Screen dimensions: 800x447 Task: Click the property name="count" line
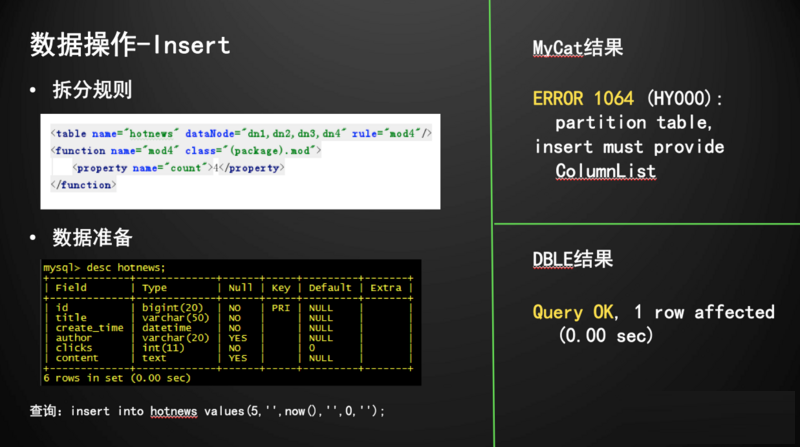[x=179, y=168]
